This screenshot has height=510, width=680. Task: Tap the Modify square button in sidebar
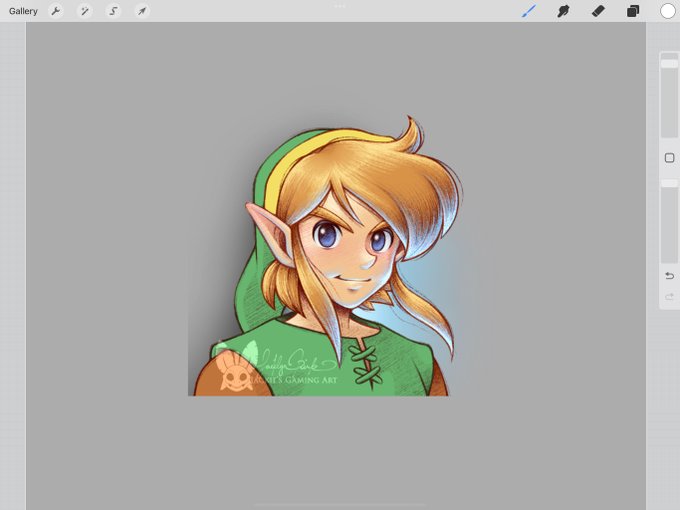pyautogui.click(x=669, y=157)
